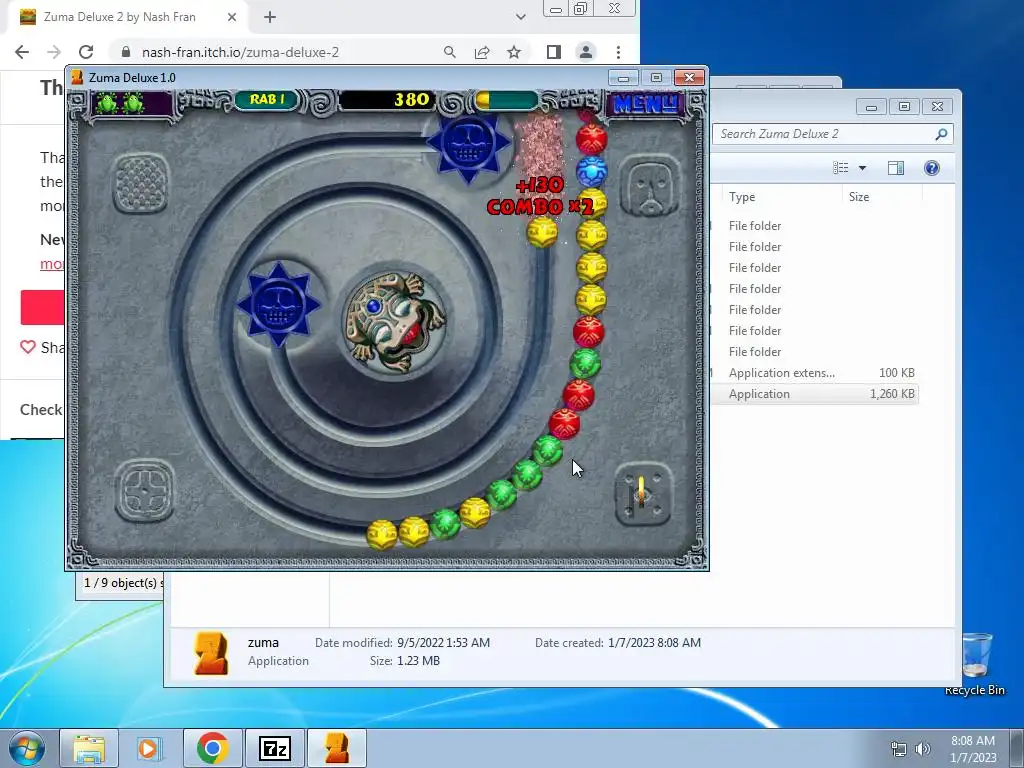
Task: Toggle Chrome side panel
Action: [x=554, y=52]
